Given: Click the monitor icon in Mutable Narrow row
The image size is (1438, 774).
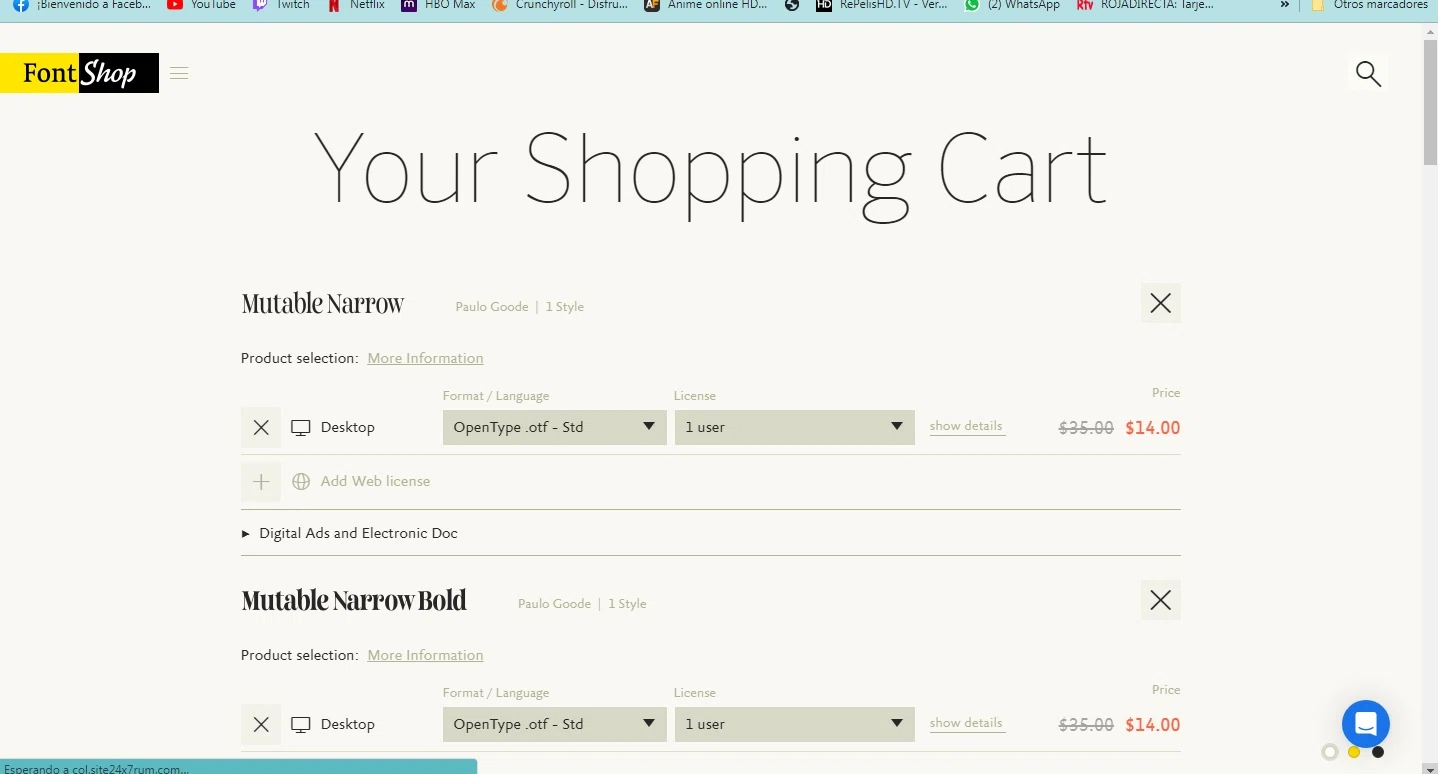Looking at the screenshot, I should pos(301,428).
